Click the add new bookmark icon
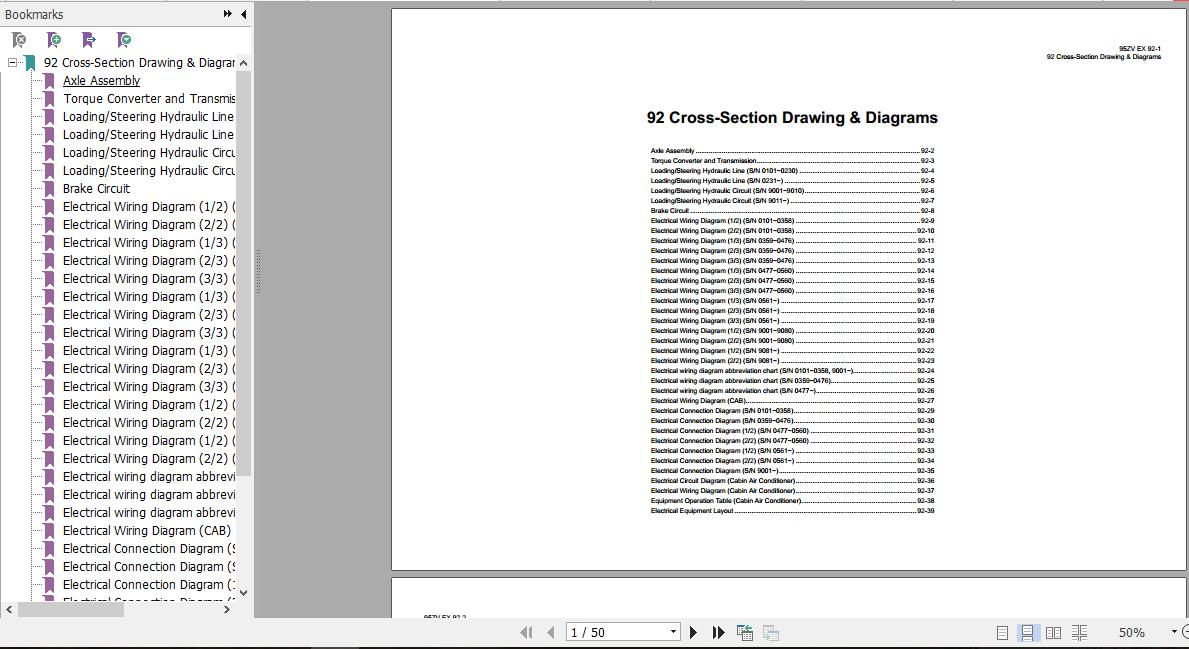The width and height of the screenshot is (1189, 649). click(54, 40)
